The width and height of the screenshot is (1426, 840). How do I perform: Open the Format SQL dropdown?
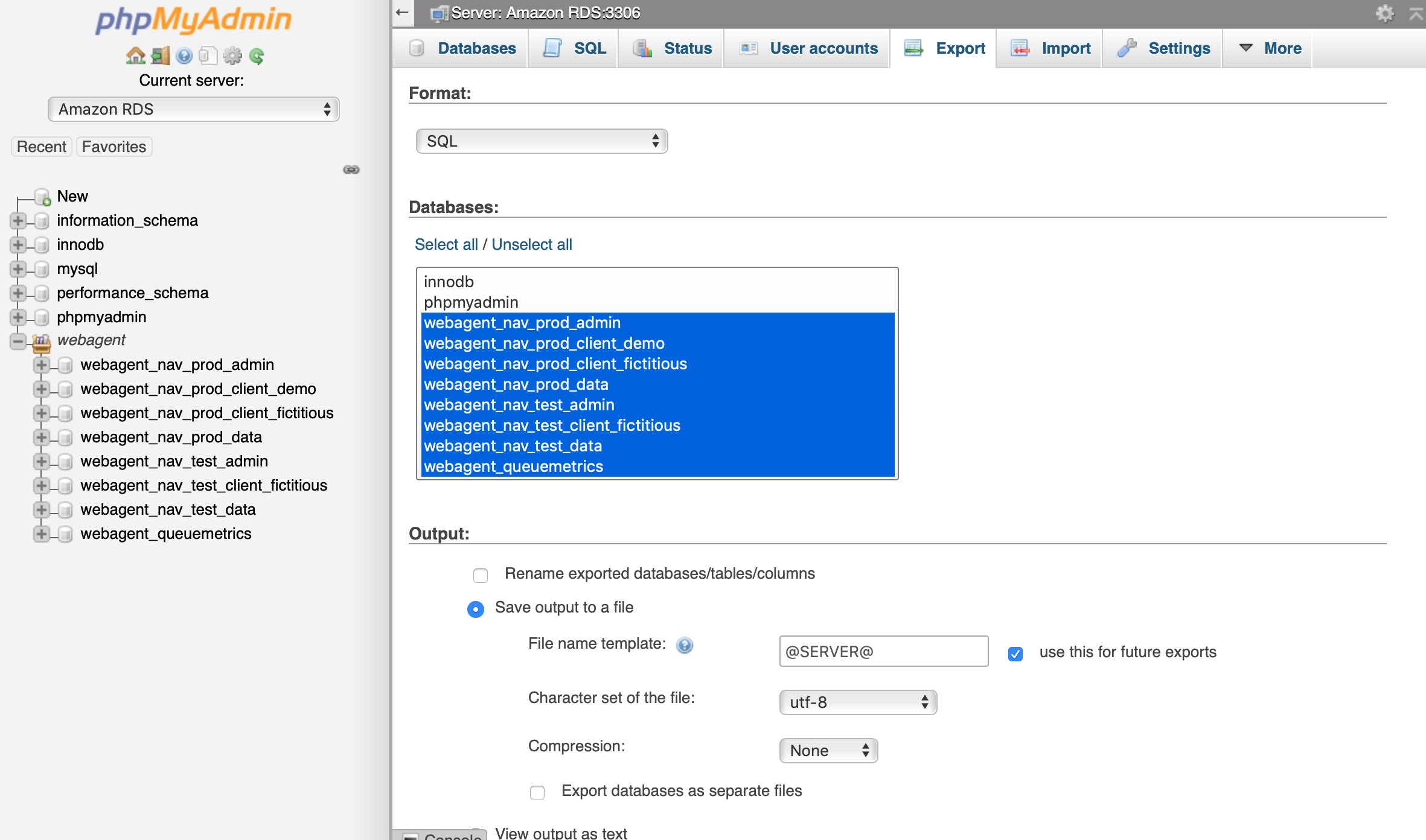coord(542,141)
